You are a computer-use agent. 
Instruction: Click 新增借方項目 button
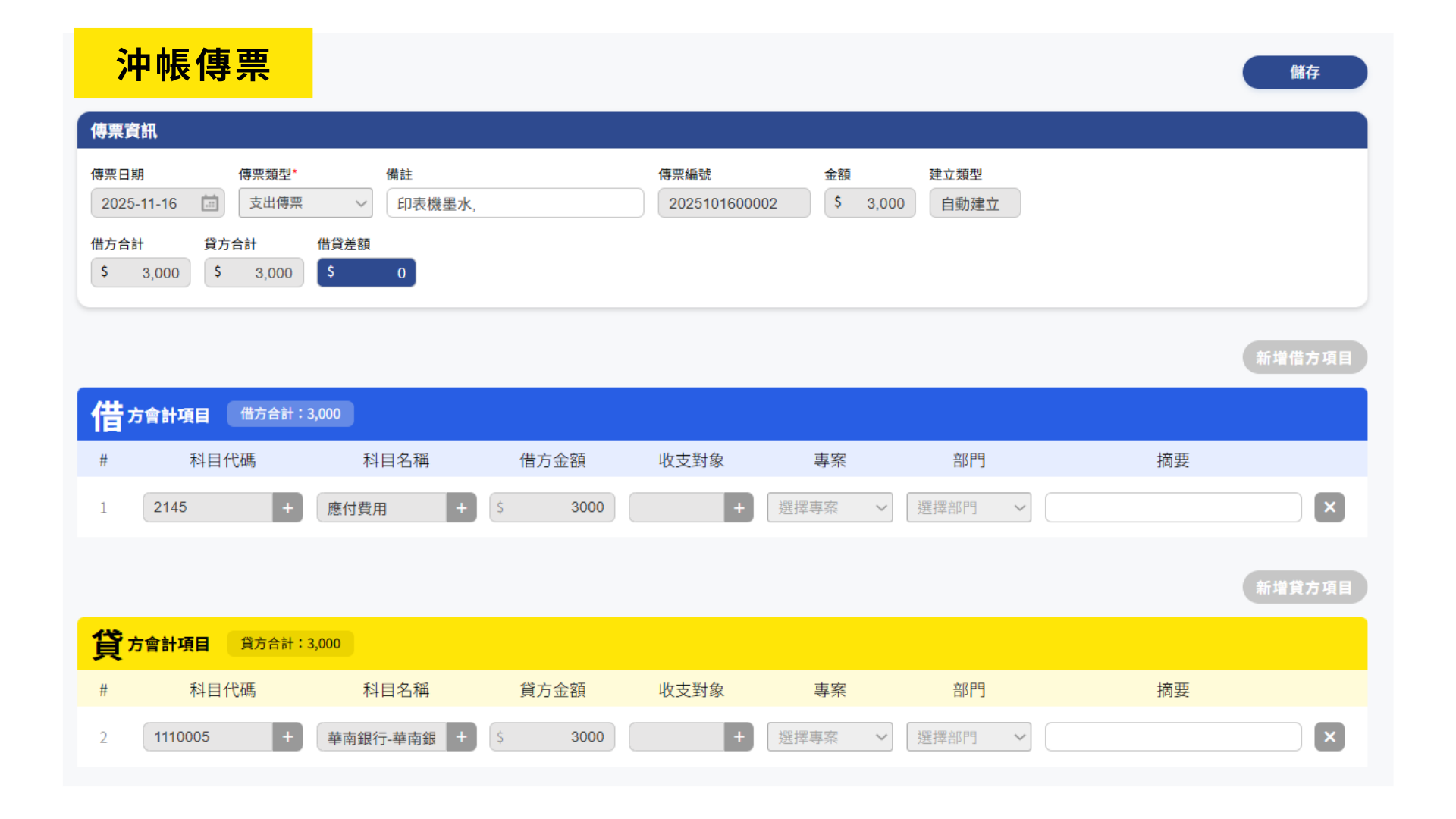click(x=1304, y=358)
